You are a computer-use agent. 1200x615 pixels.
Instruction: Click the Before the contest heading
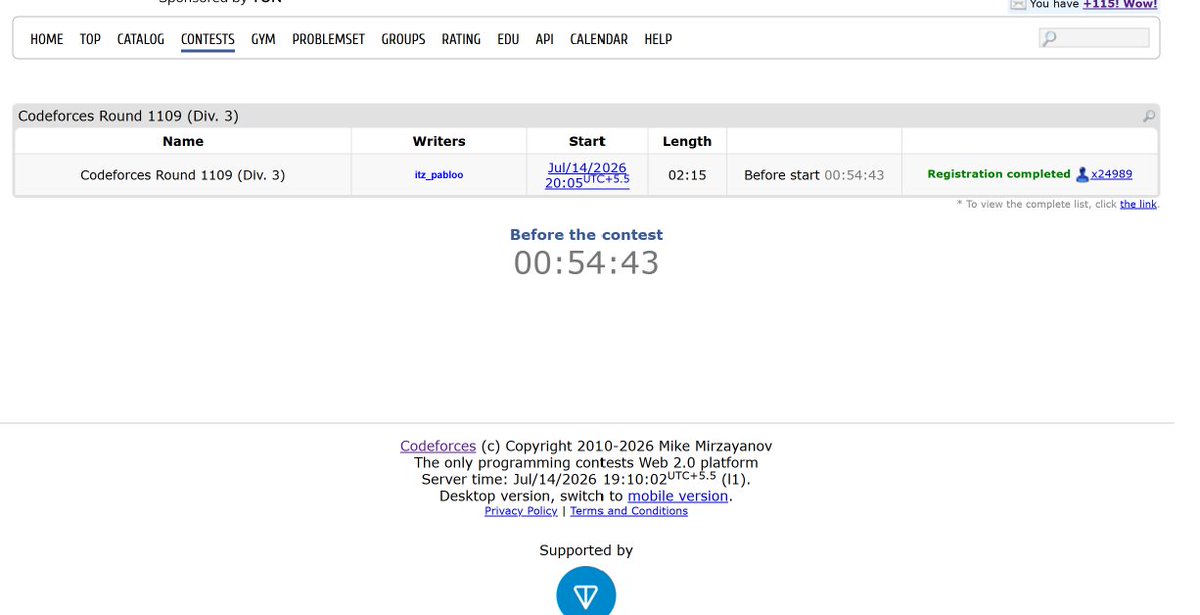[586, 235]
